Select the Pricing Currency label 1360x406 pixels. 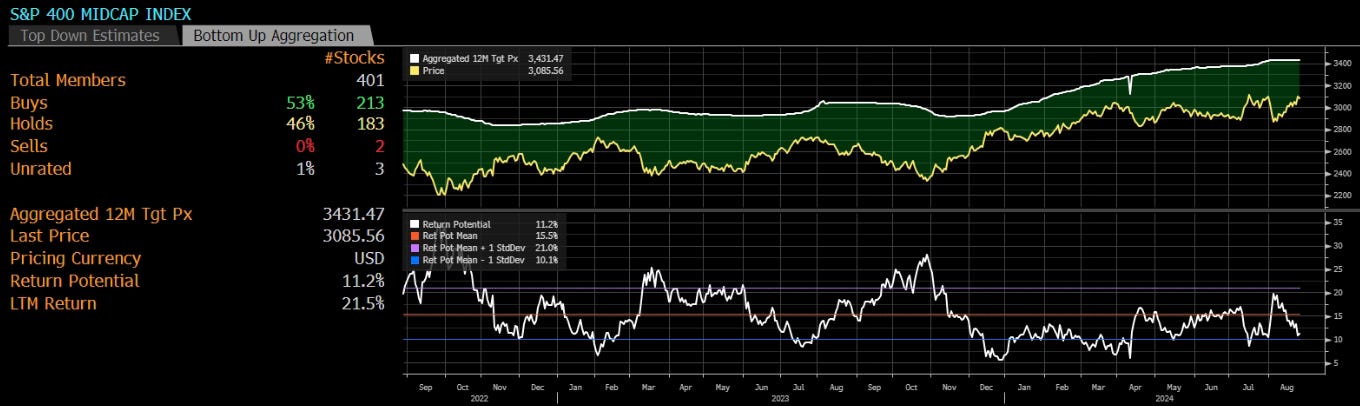[x=75, y=259]
